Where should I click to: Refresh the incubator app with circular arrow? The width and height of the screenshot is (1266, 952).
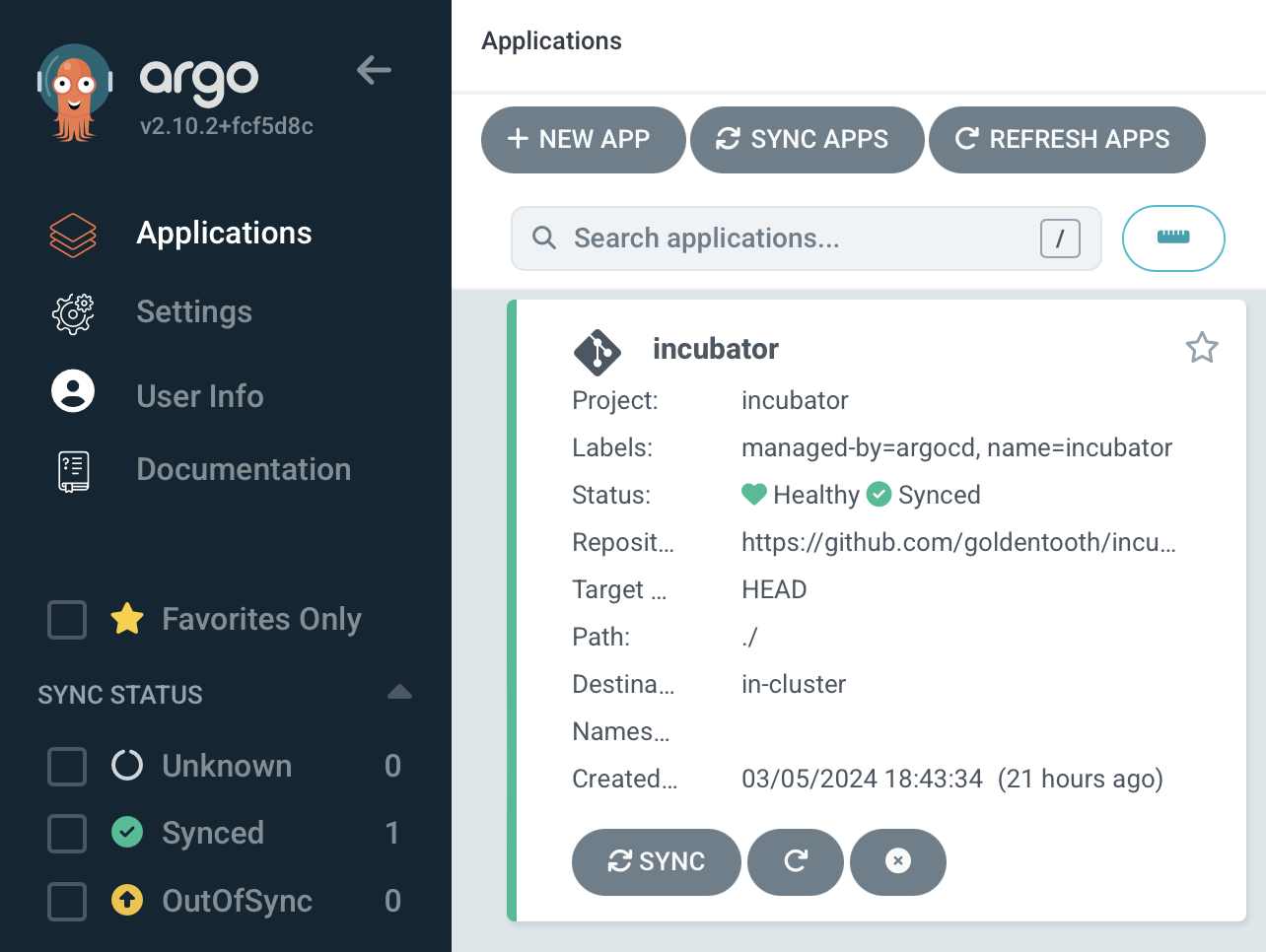tap(796, 861)
